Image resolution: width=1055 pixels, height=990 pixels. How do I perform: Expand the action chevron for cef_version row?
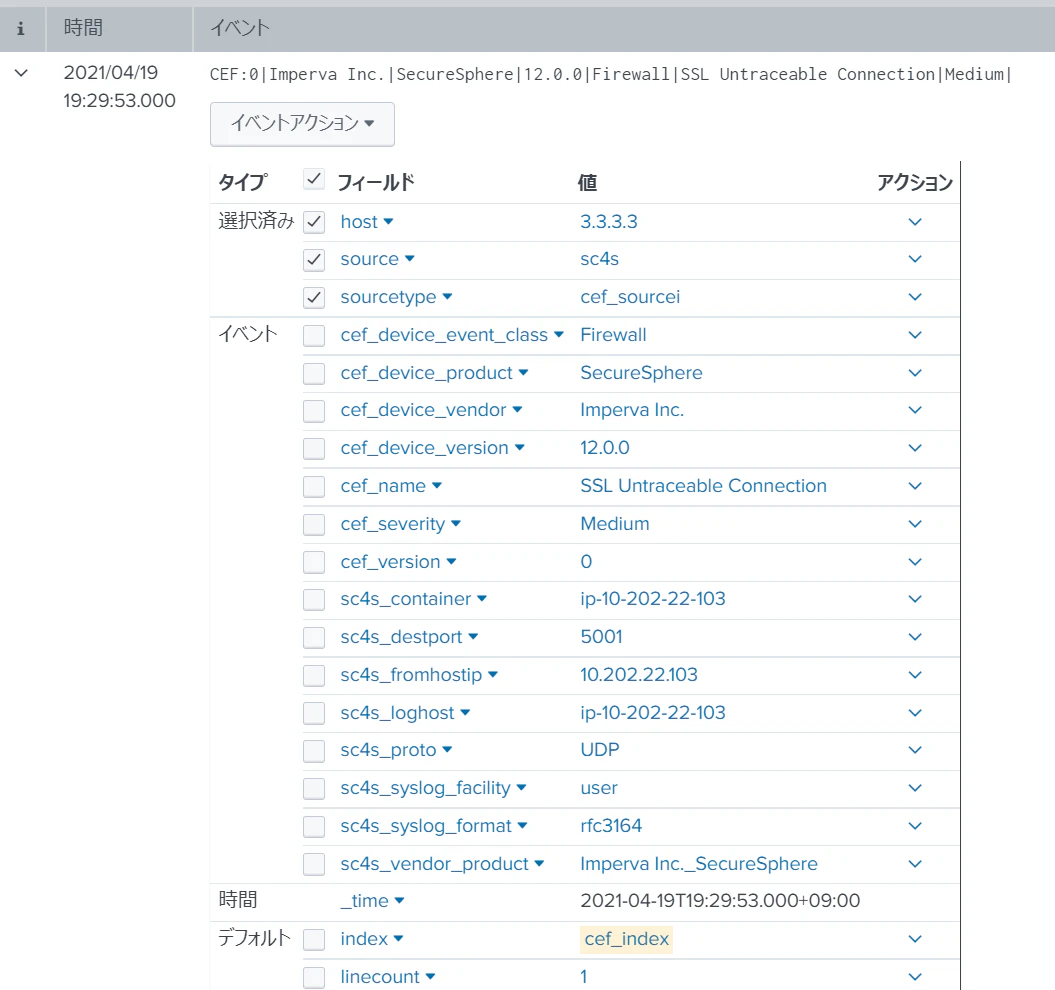pyautogui.click(x=915, y=561)
